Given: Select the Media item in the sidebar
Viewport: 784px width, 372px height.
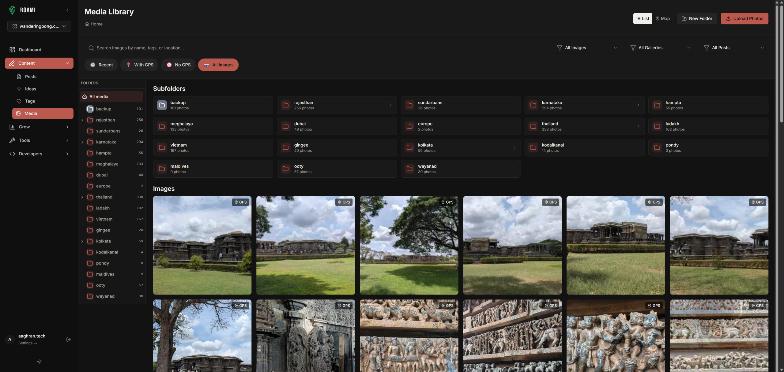Looking at the screenshot, I should coord(42,114).
